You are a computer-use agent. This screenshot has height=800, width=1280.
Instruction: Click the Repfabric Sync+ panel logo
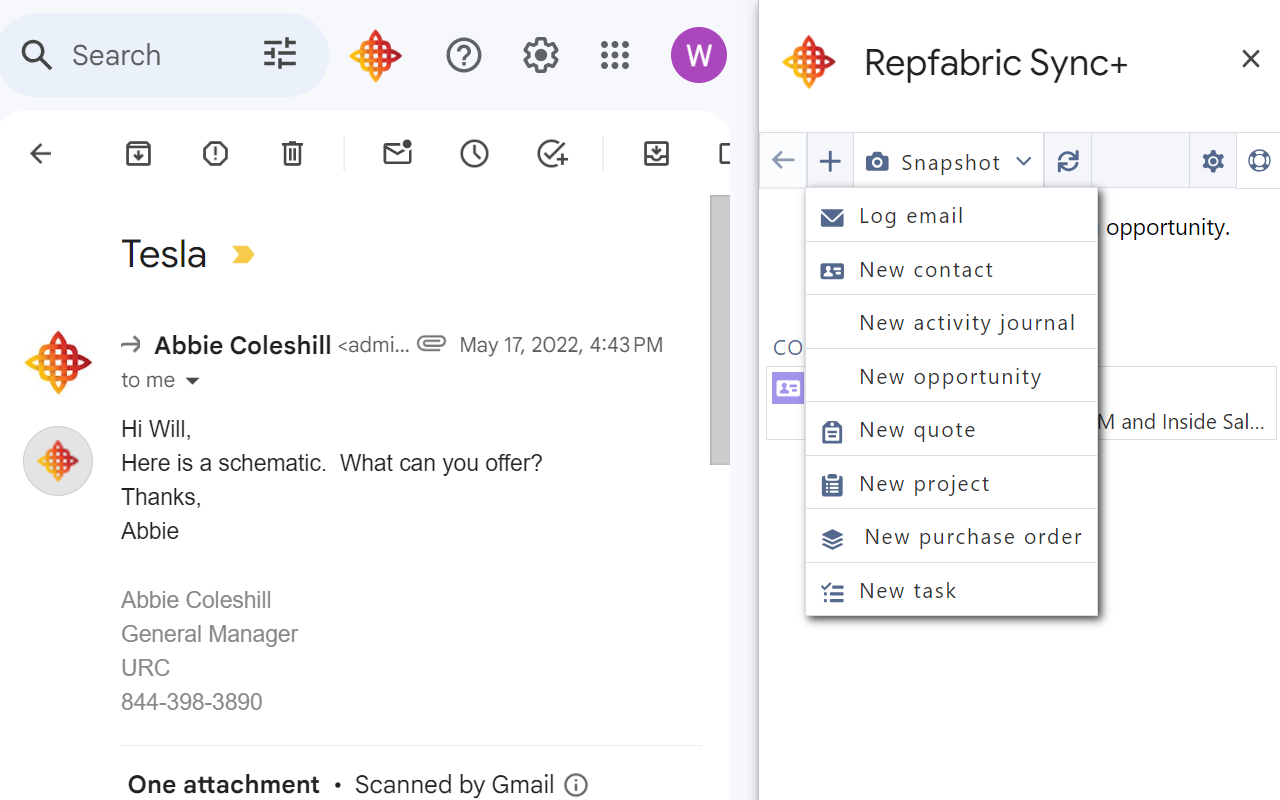[x=809, y=62]
